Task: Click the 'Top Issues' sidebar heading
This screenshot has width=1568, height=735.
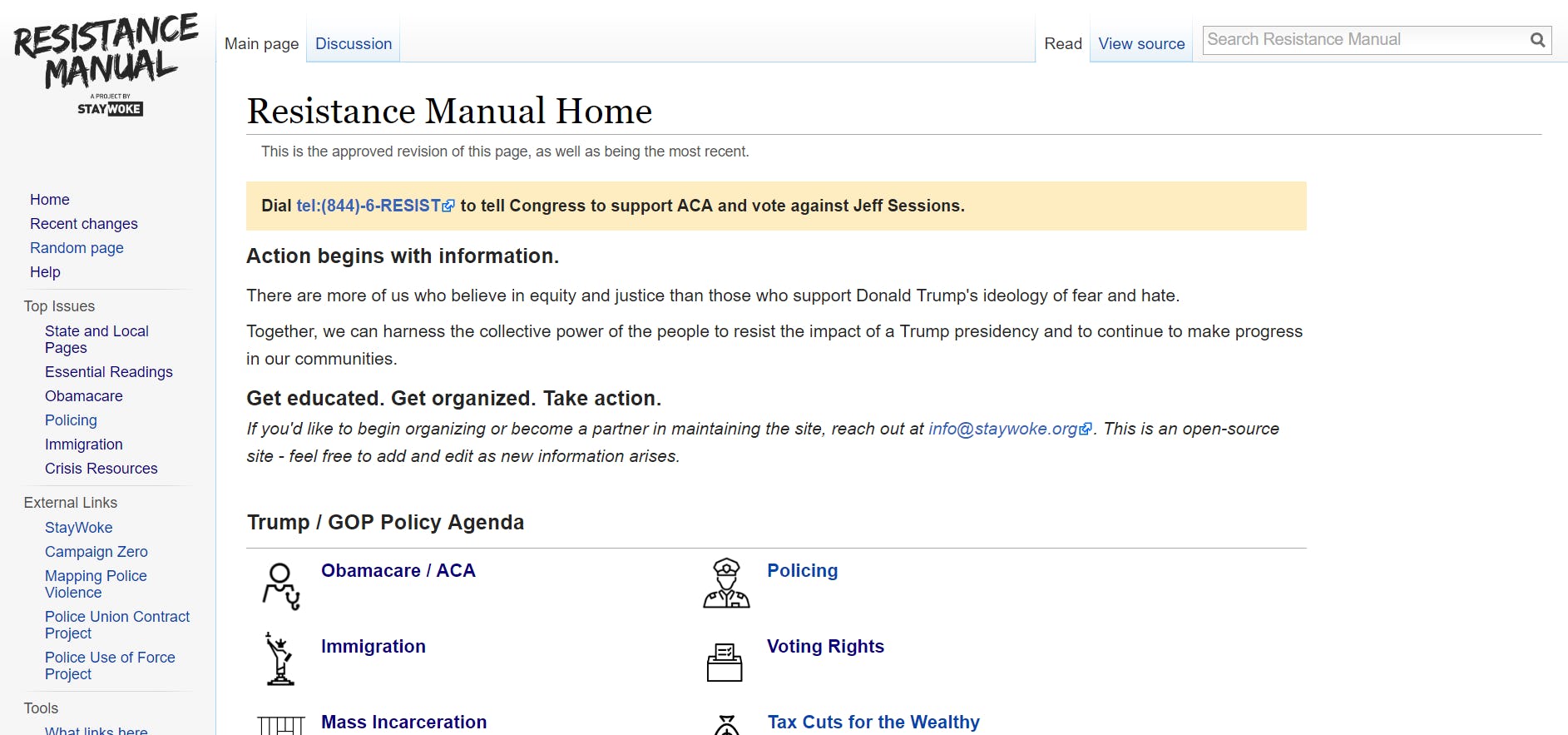Action: click(x=59, y=306)
